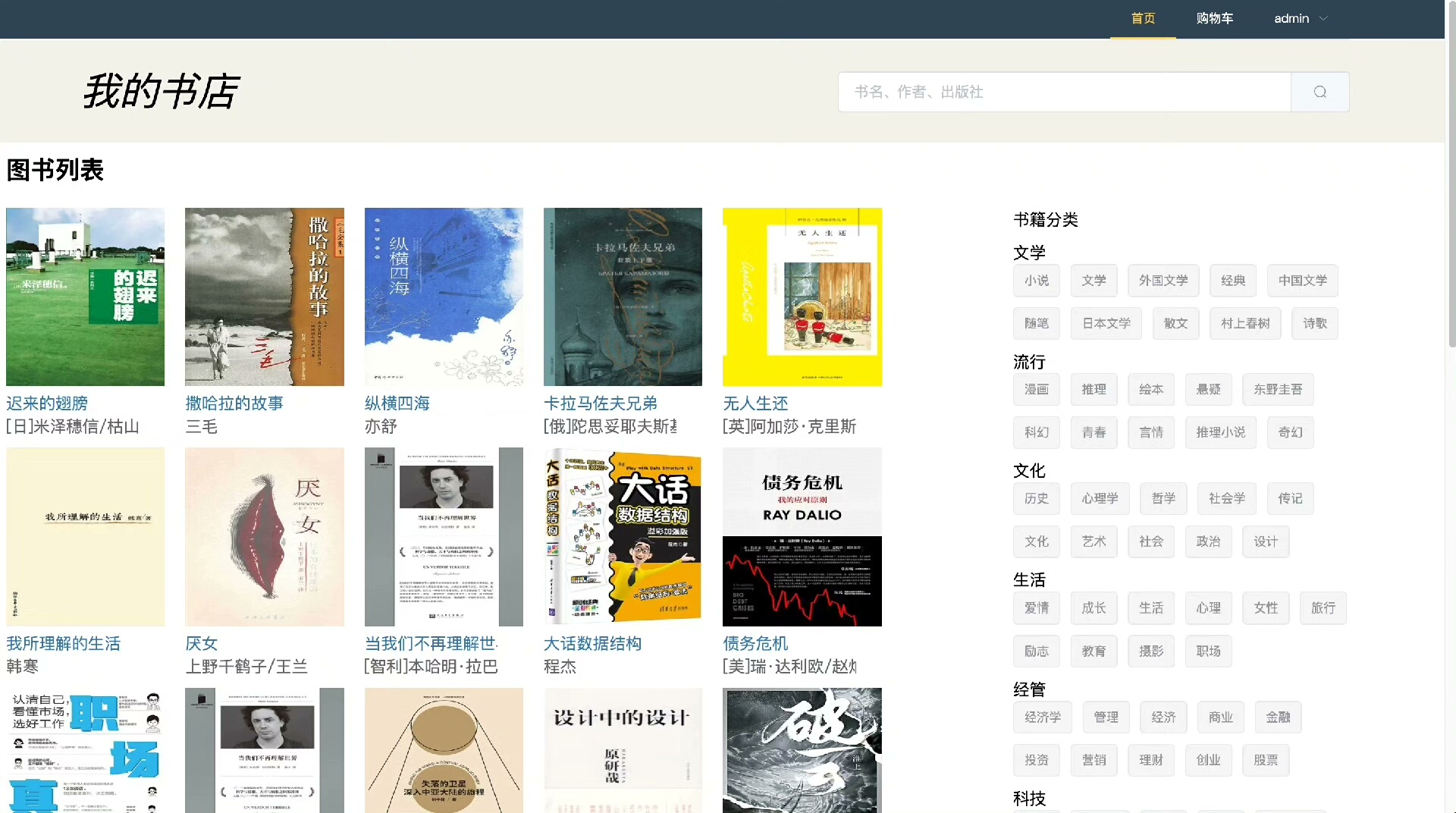Pick the 旅行 category tag

click(x=1323, y=608)
